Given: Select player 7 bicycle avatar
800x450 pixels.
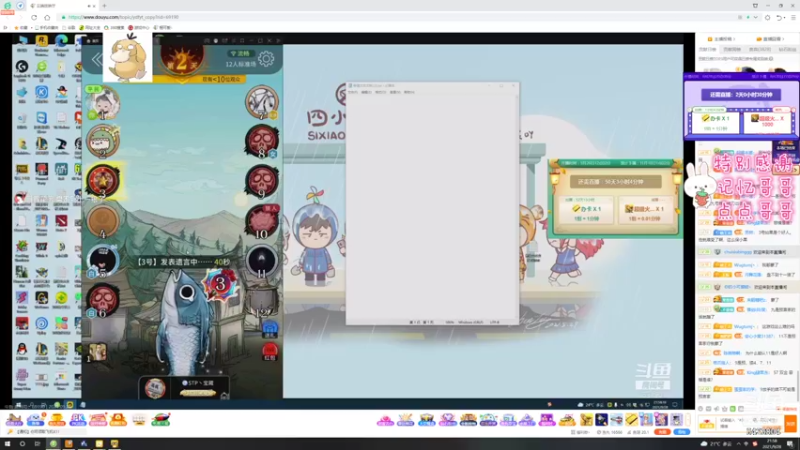Looking at the screenshot, I should click(262, 102).
